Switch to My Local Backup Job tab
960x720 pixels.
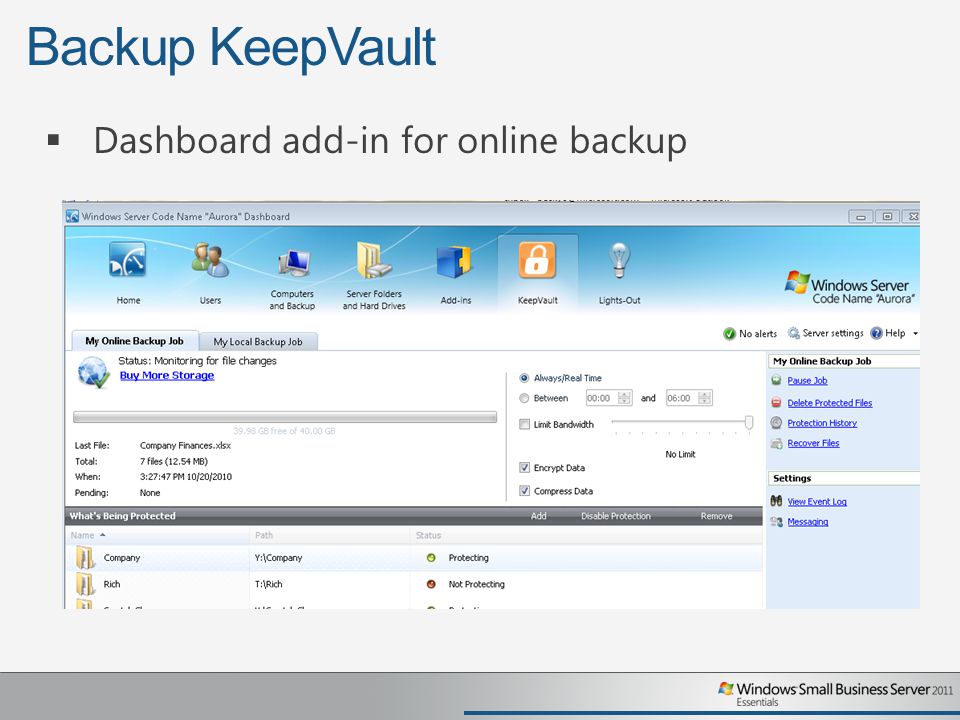coord(258,342)
